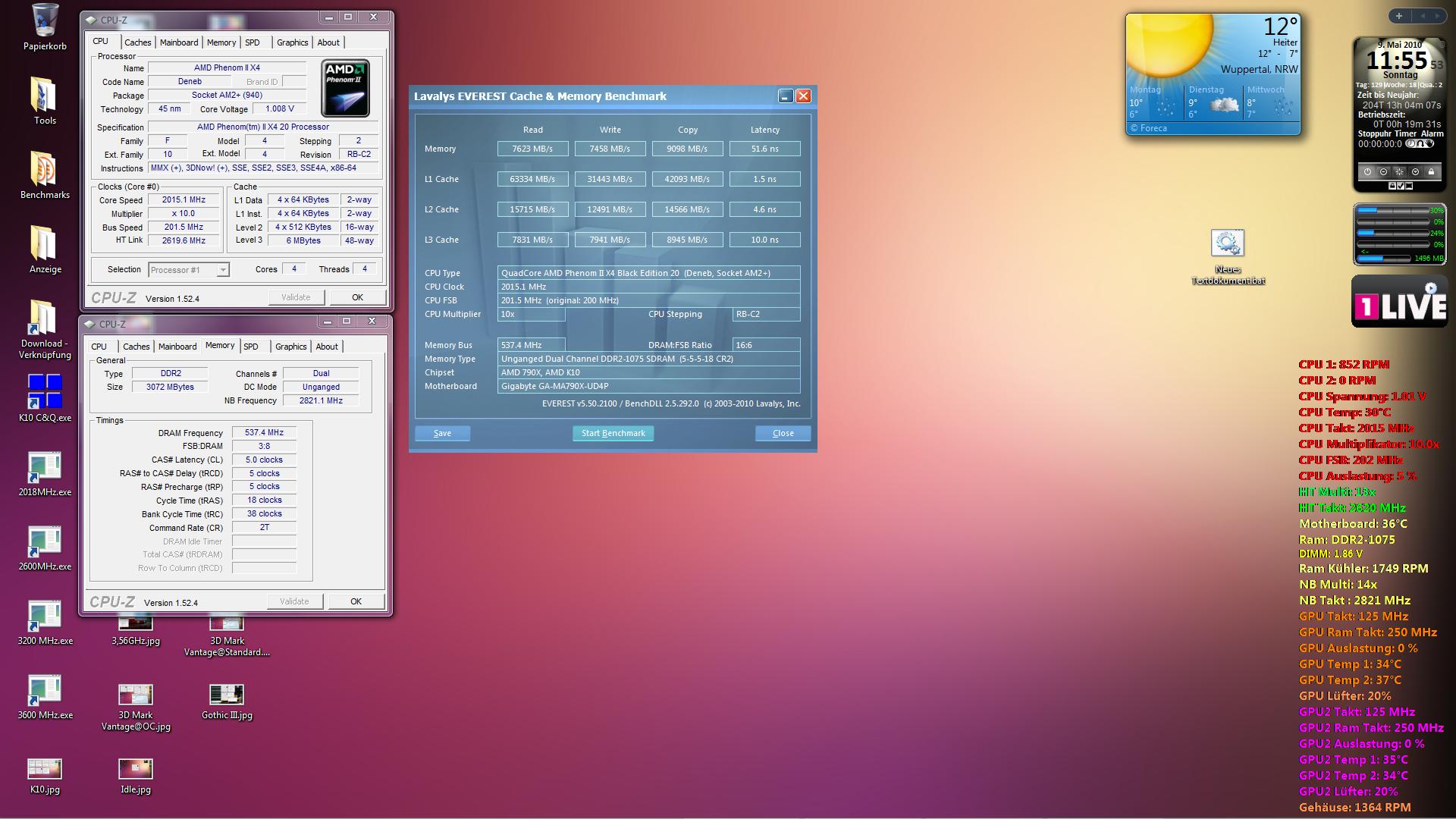Open the Idle.jpg thumbnail on desktop
The height and width of the screenshot is (819, 1456).
(135, 769)
